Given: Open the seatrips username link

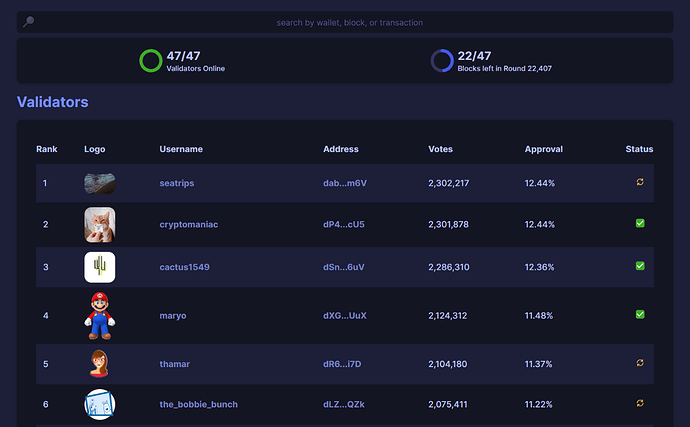Looking at the screenshot, I should point(176,183).
